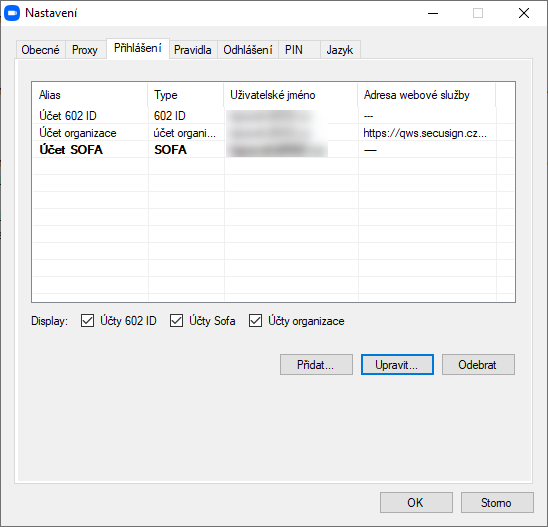
Task: Open the Pravidla tab
Action: tap(193, 50)
